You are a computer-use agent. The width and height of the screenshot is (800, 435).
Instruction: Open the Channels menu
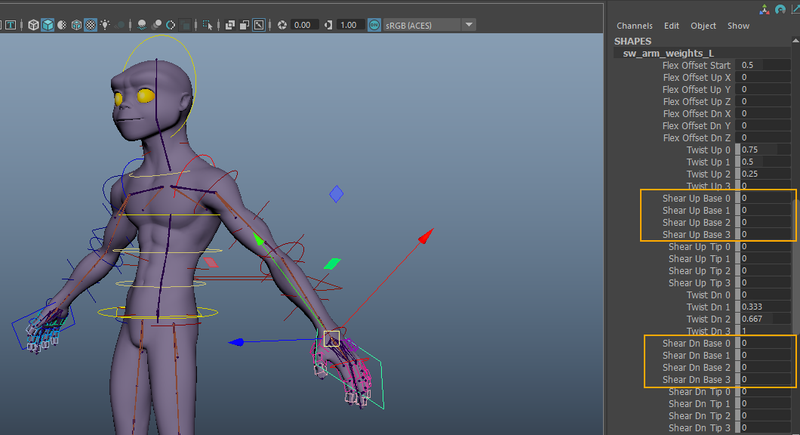(634, 26)
